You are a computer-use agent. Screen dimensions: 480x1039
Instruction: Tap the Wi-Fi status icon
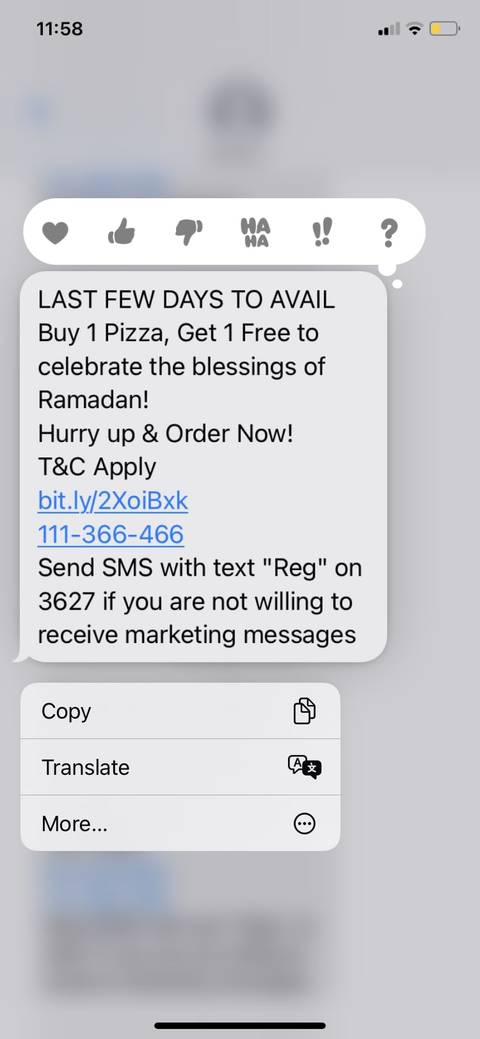point(414,28)
